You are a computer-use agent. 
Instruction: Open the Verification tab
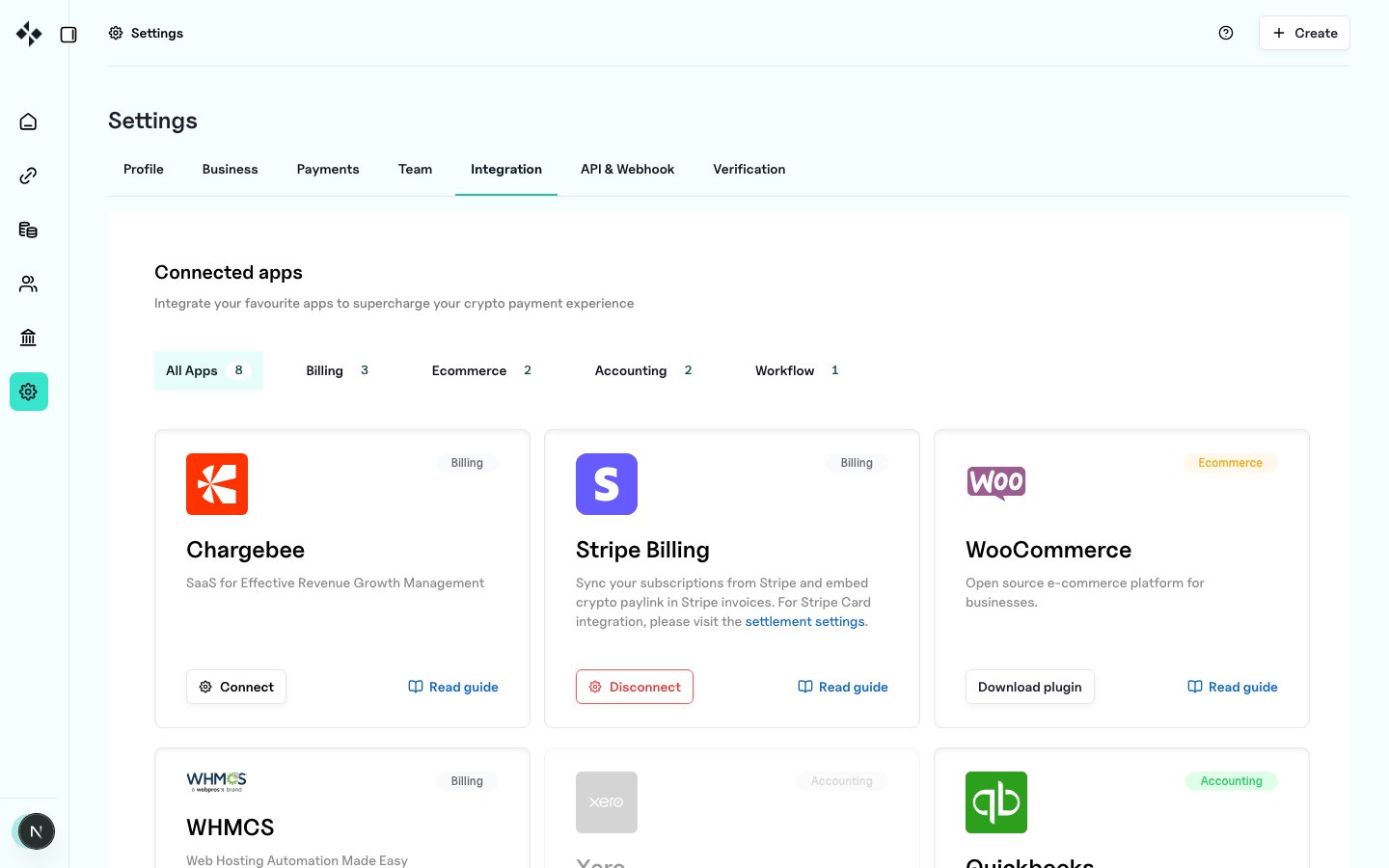749,169
